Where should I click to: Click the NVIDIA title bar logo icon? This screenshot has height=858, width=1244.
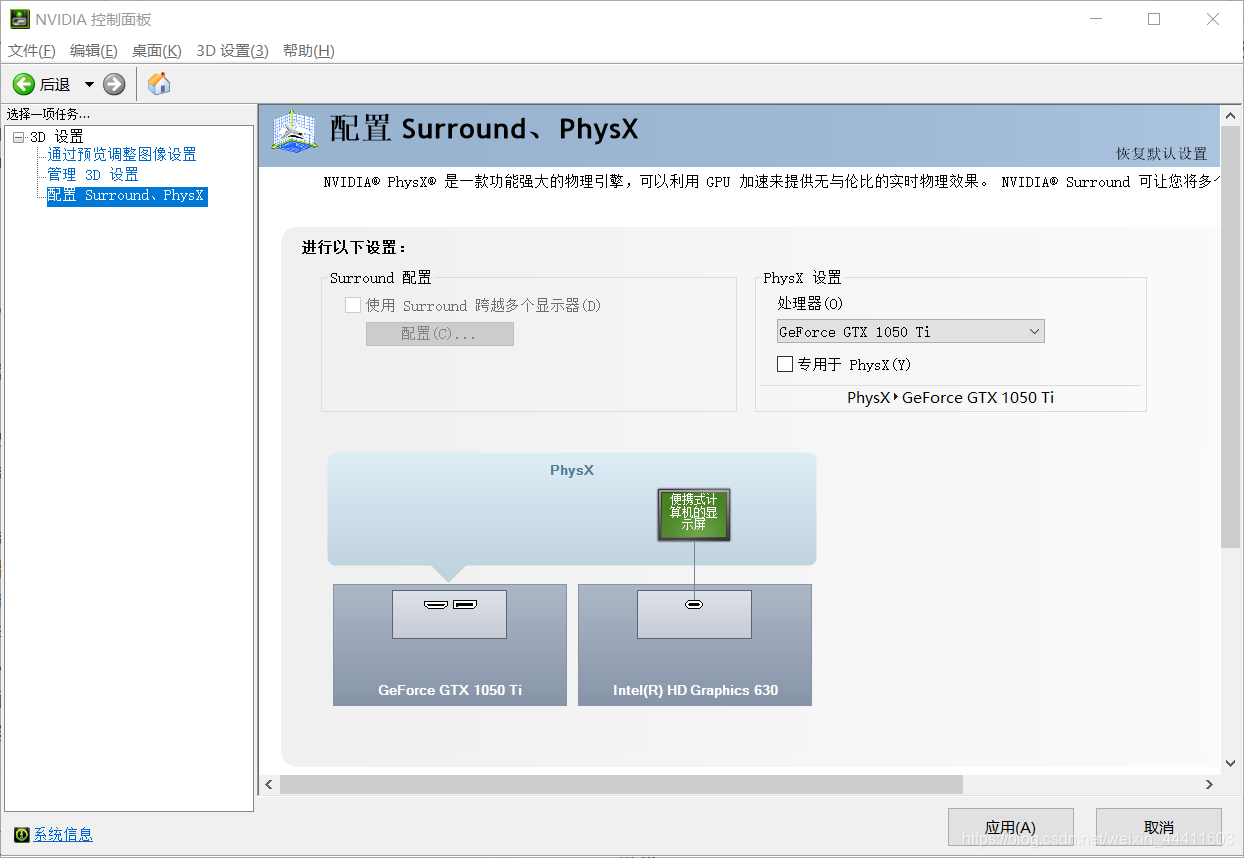[20, 19]
